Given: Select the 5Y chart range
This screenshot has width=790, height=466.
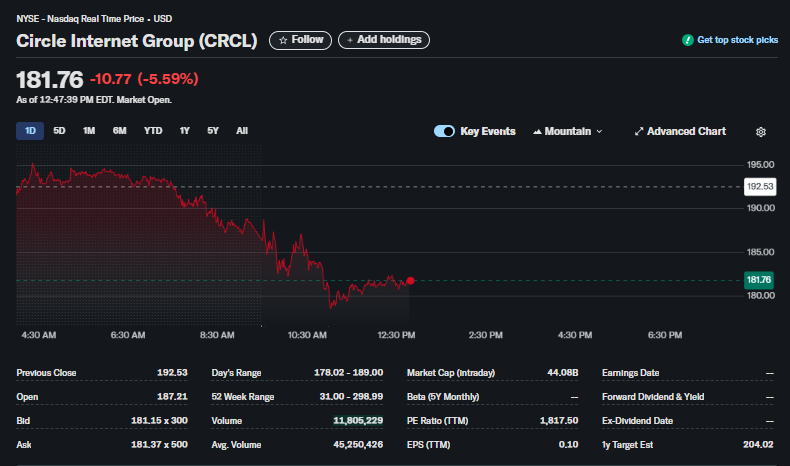Looking at the screenshot, I should point(213,130).
